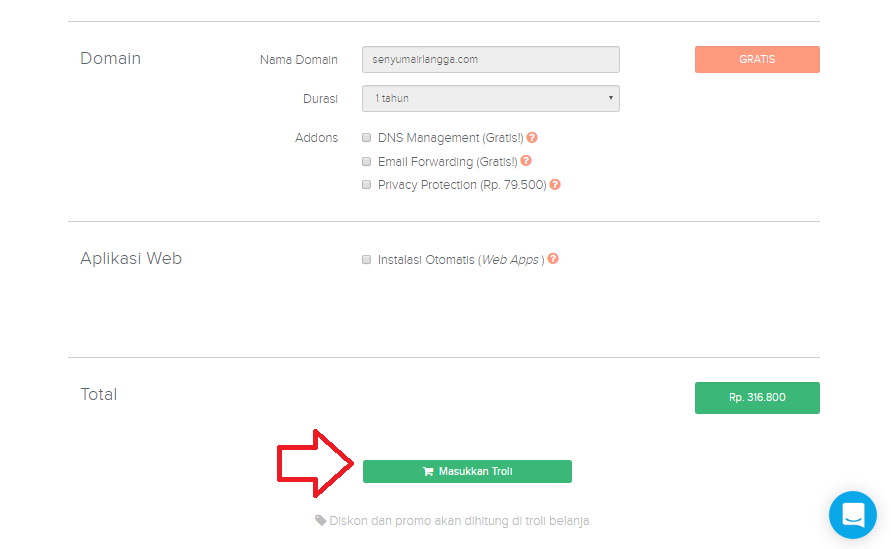891x549 pixels.
Task: Enable Instalasi Otomatis Web Apps checkbox
Action: tap(367, 259)
